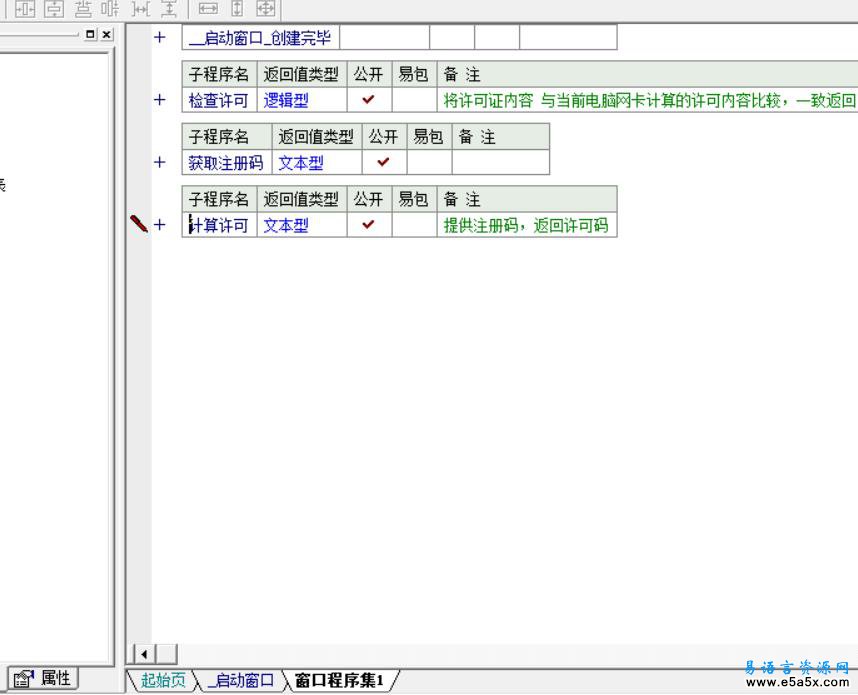Open the 属性 panel tab
The height and width of the screenshot is (695, 858).
pyautogui.click(x=42, y=679)
